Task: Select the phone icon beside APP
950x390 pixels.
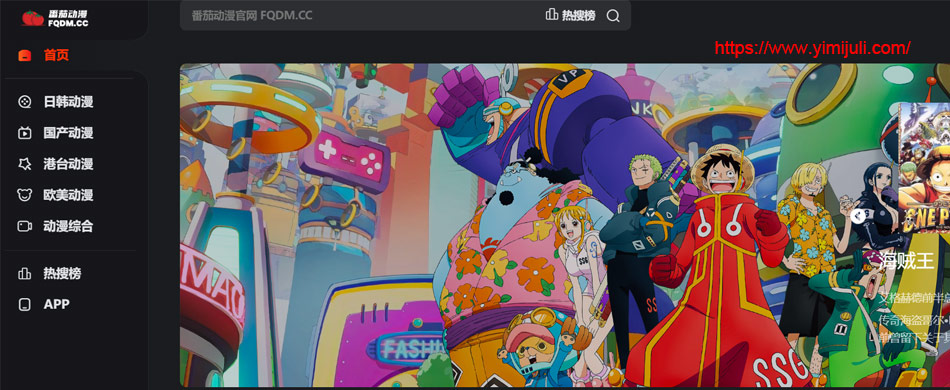Action: point(25,305)
